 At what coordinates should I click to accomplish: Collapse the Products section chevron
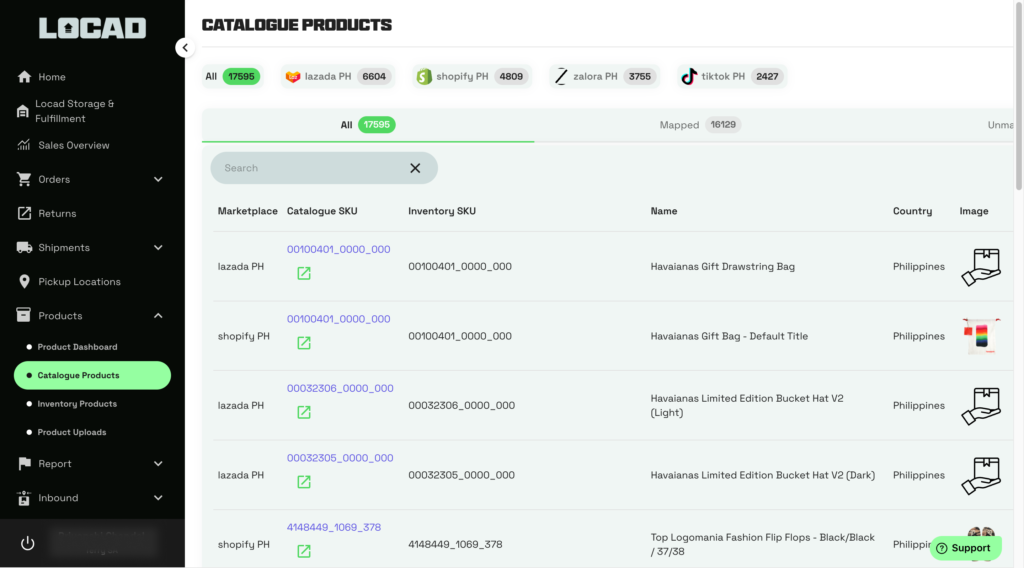point(158,316)
